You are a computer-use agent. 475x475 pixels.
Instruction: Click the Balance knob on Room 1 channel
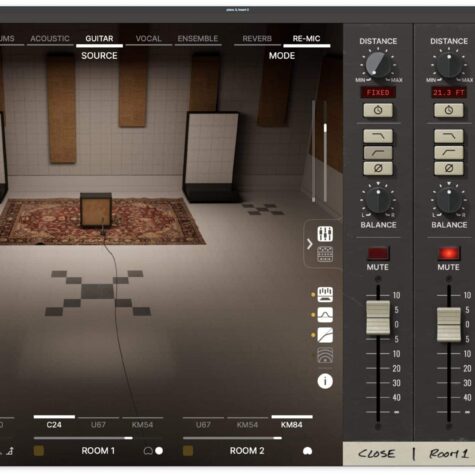[449, 200]
